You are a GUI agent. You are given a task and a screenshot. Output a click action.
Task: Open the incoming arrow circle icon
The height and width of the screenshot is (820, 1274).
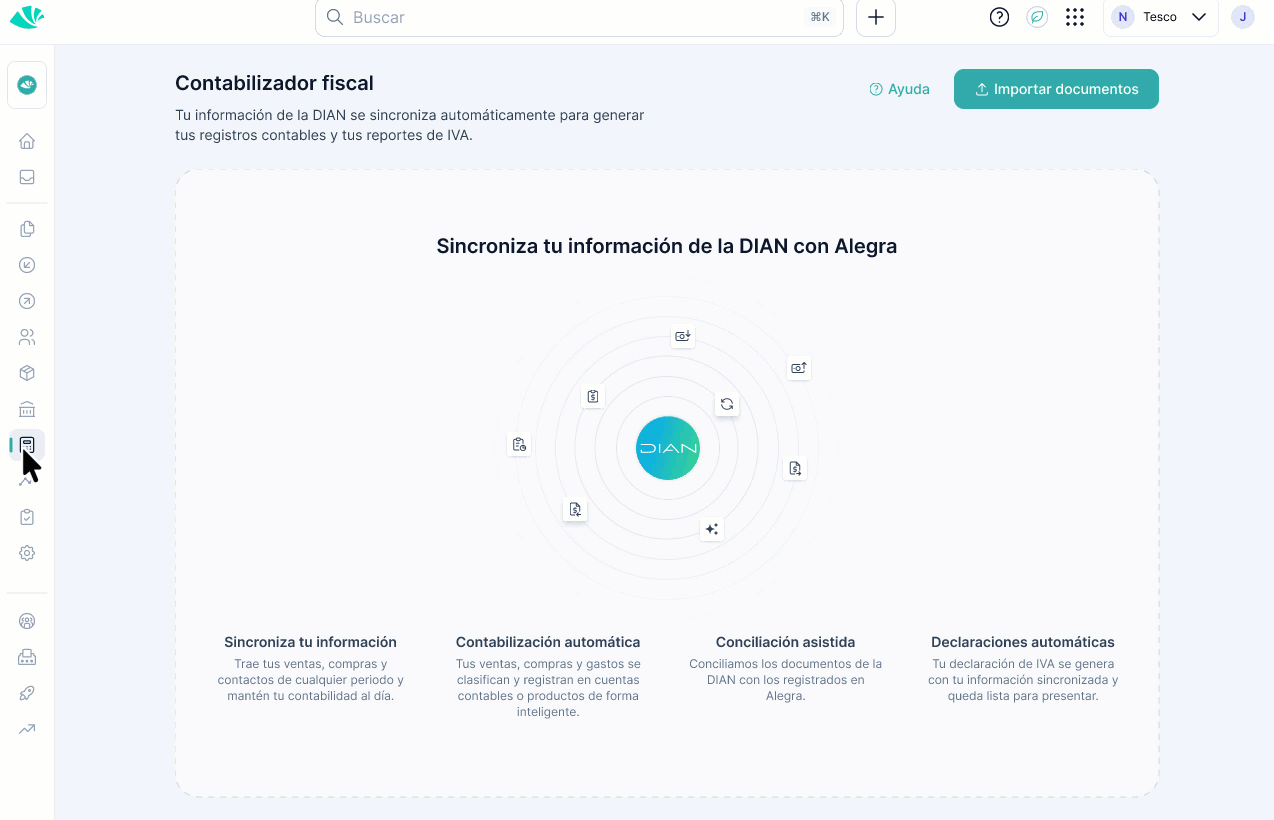point(27,265)
